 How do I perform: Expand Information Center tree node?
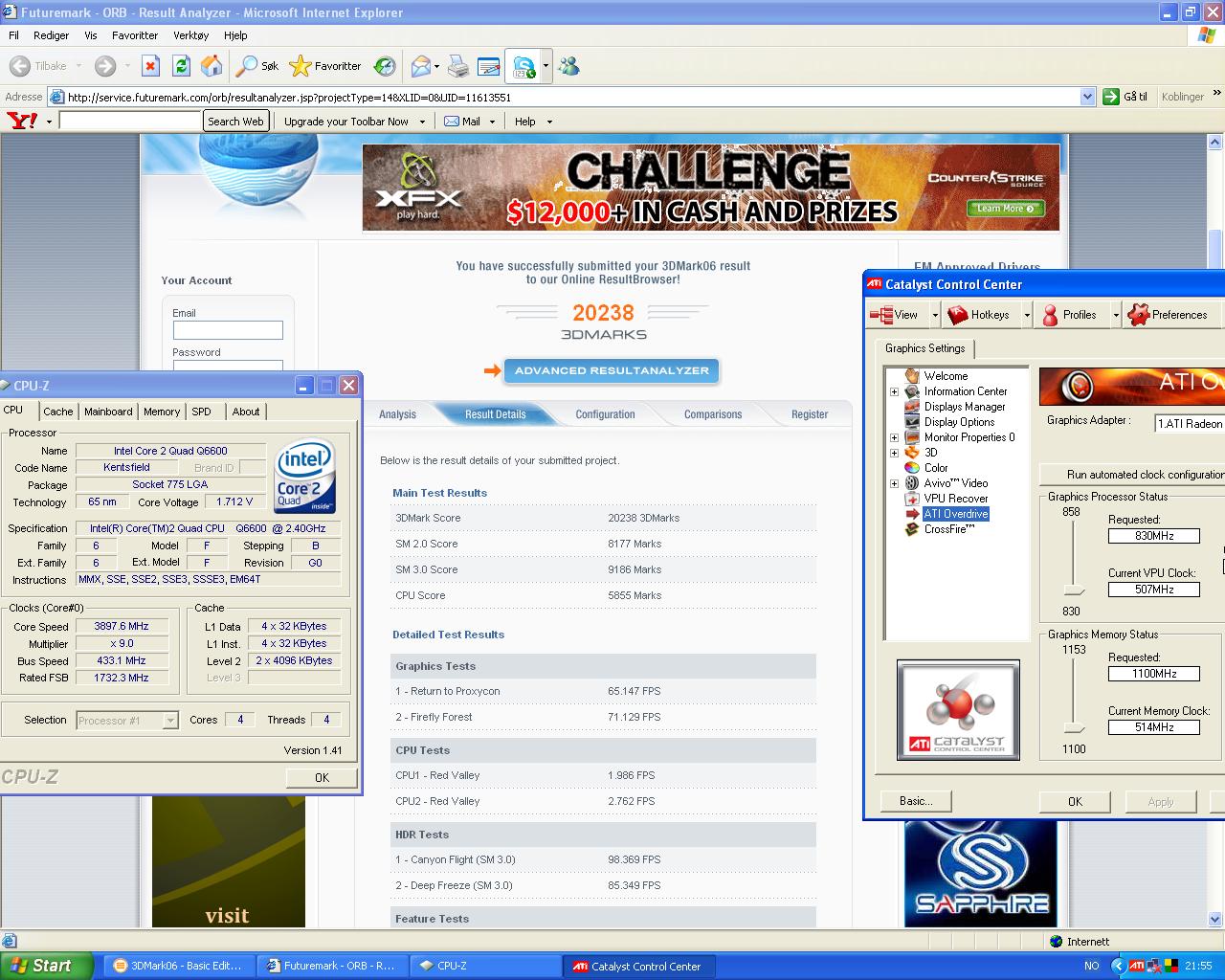coord(895,391)
